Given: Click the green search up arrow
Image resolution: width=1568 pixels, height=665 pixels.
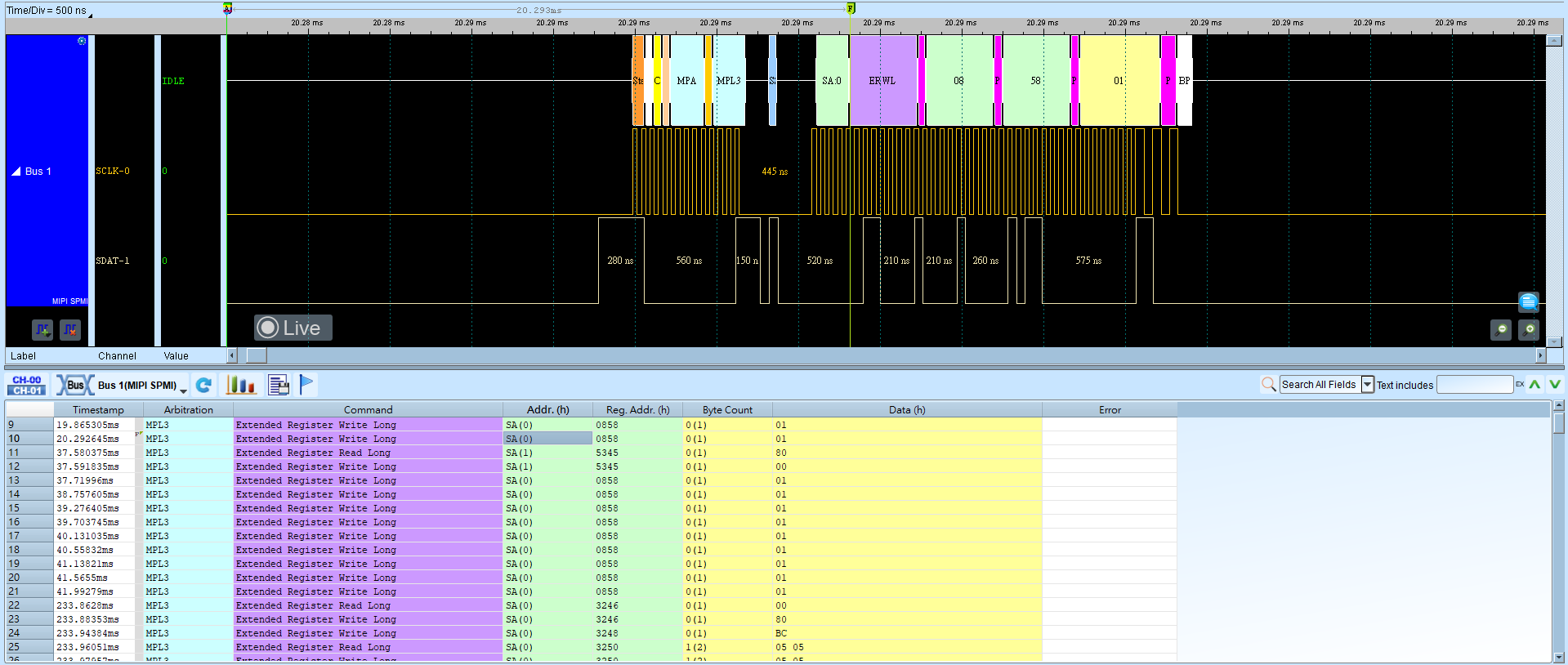Looking at the screenshot, I should click(1535, 385).
